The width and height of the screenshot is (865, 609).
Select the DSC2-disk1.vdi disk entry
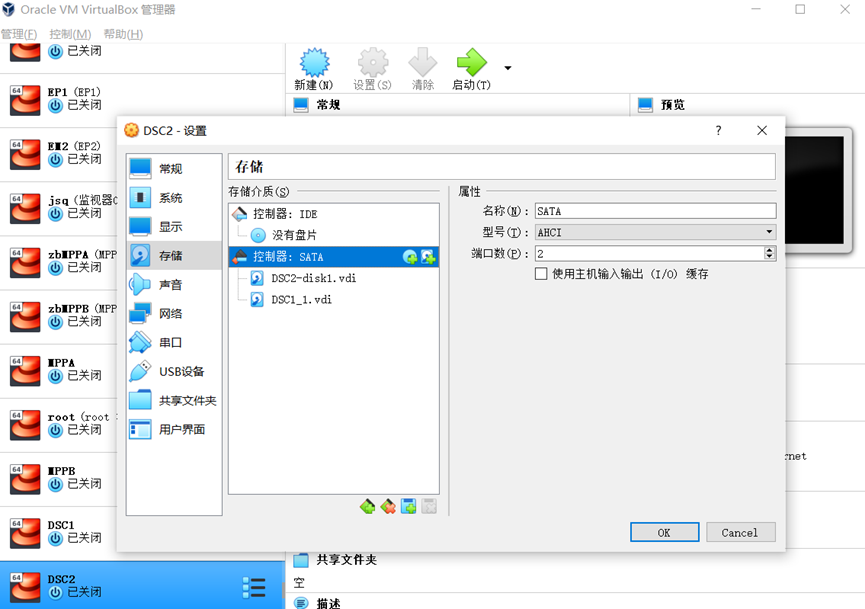(x=333, y=278)
